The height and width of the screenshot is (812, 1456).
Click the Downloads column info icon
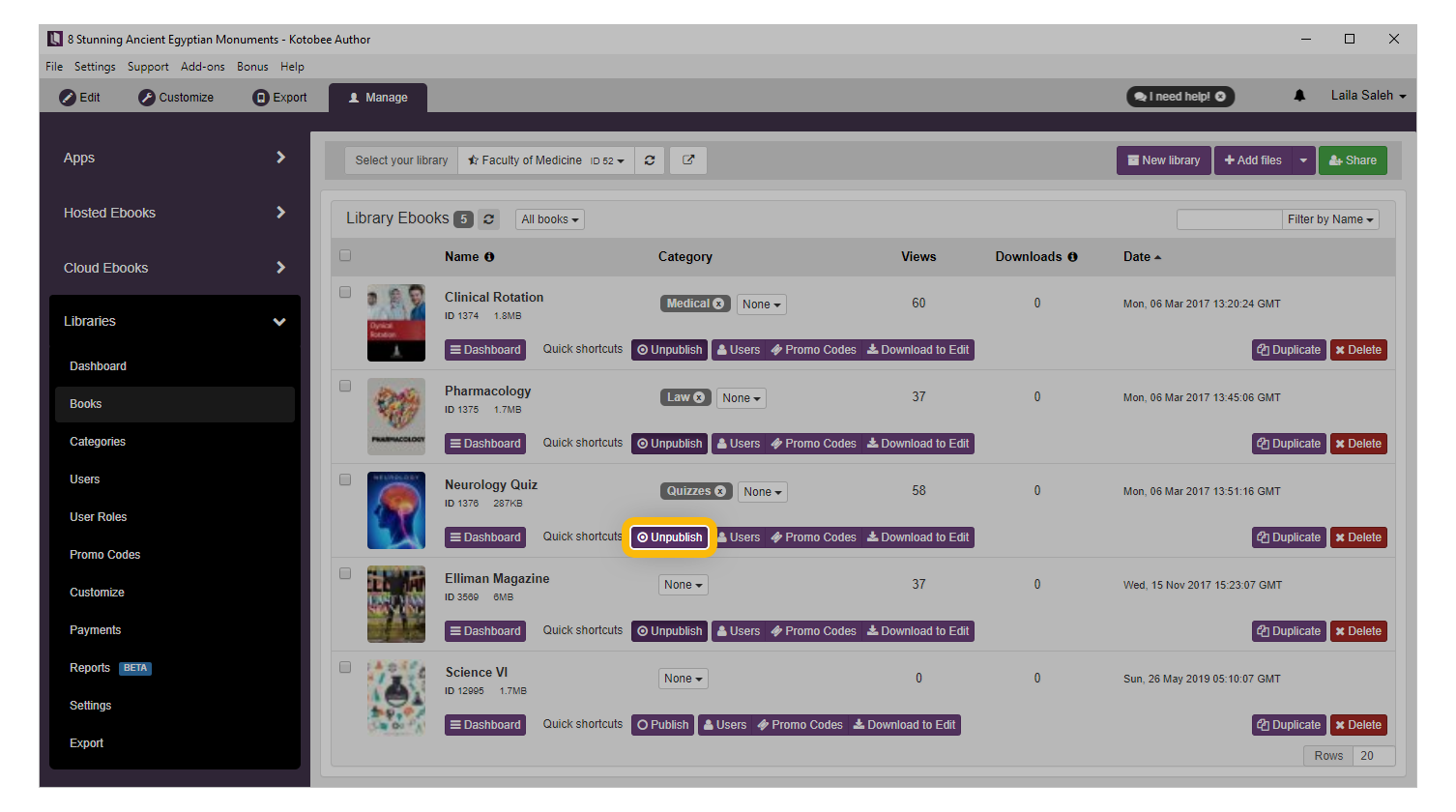coord(1072,257)
